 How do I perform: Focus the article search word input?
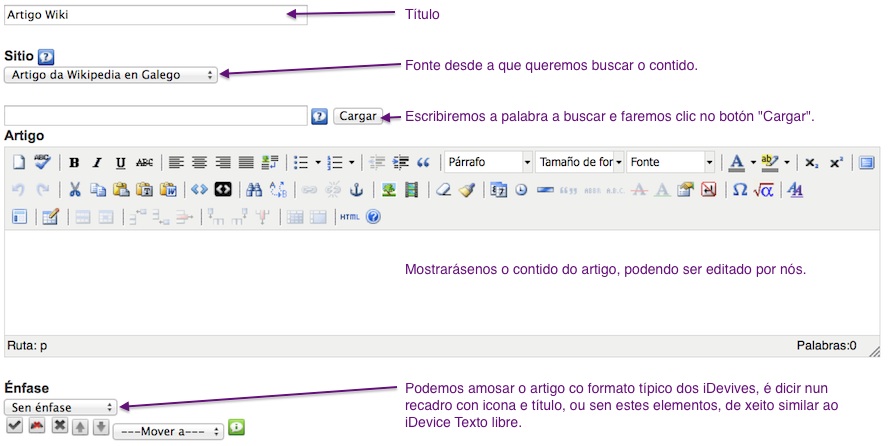156,116
